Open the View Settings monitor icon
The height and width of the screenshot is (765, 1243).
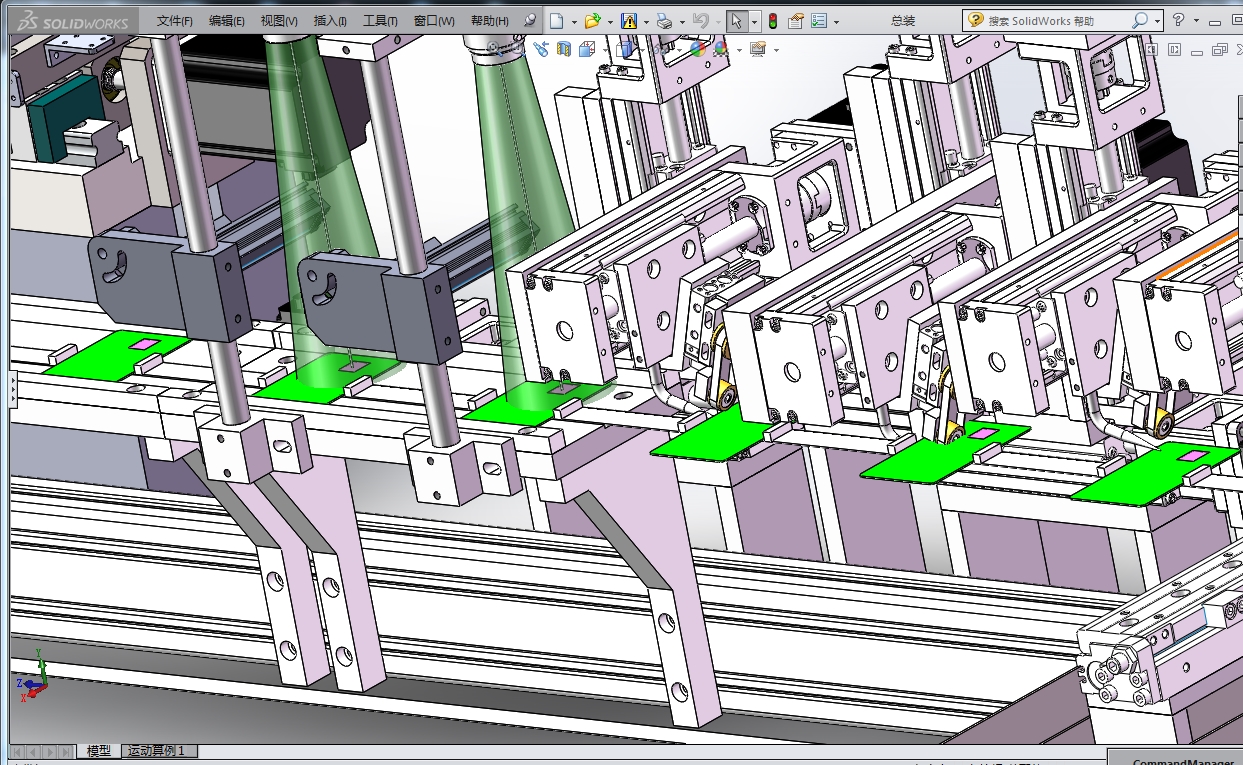(758, 49)
